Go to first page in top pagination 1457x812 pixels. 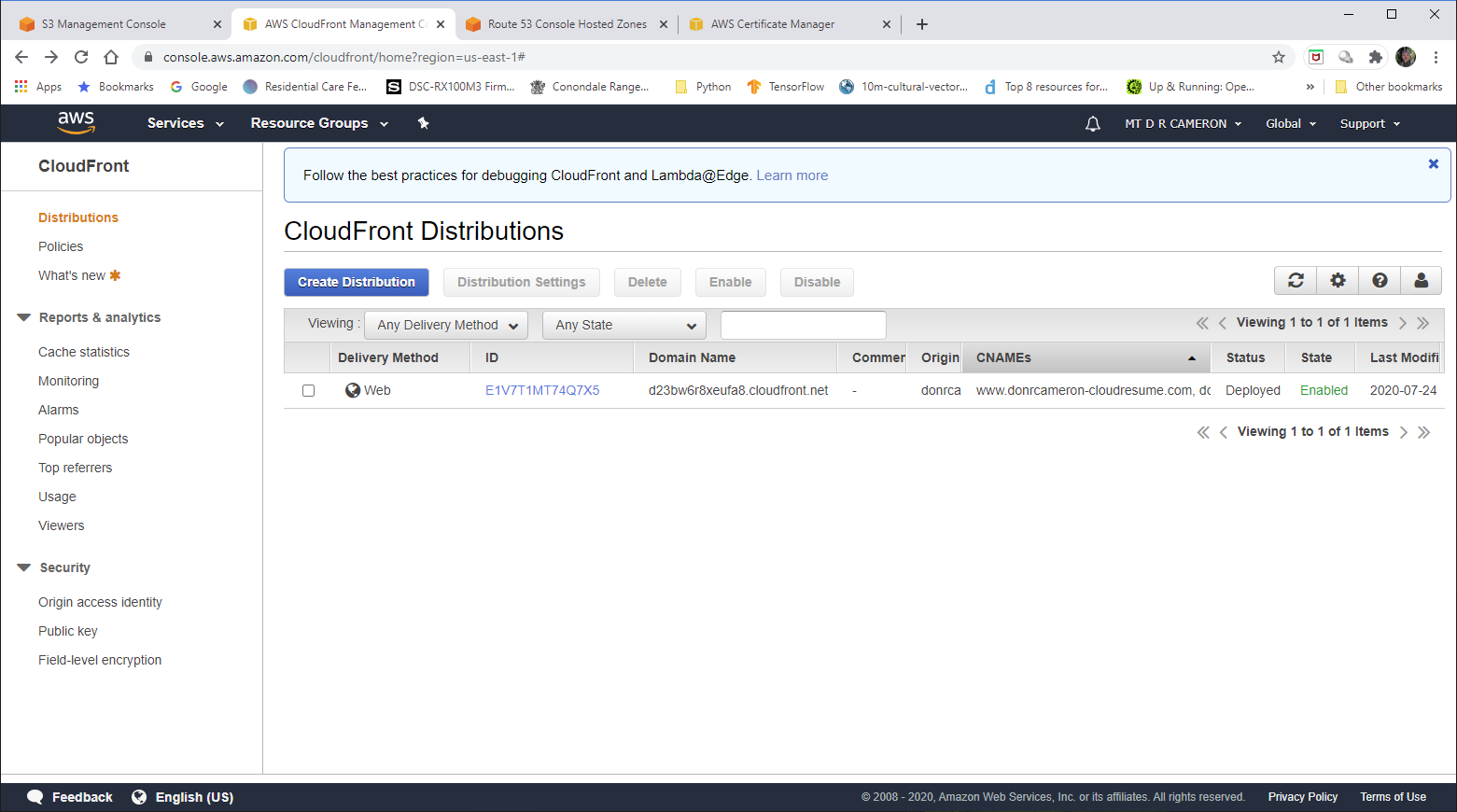[1202, 323]
